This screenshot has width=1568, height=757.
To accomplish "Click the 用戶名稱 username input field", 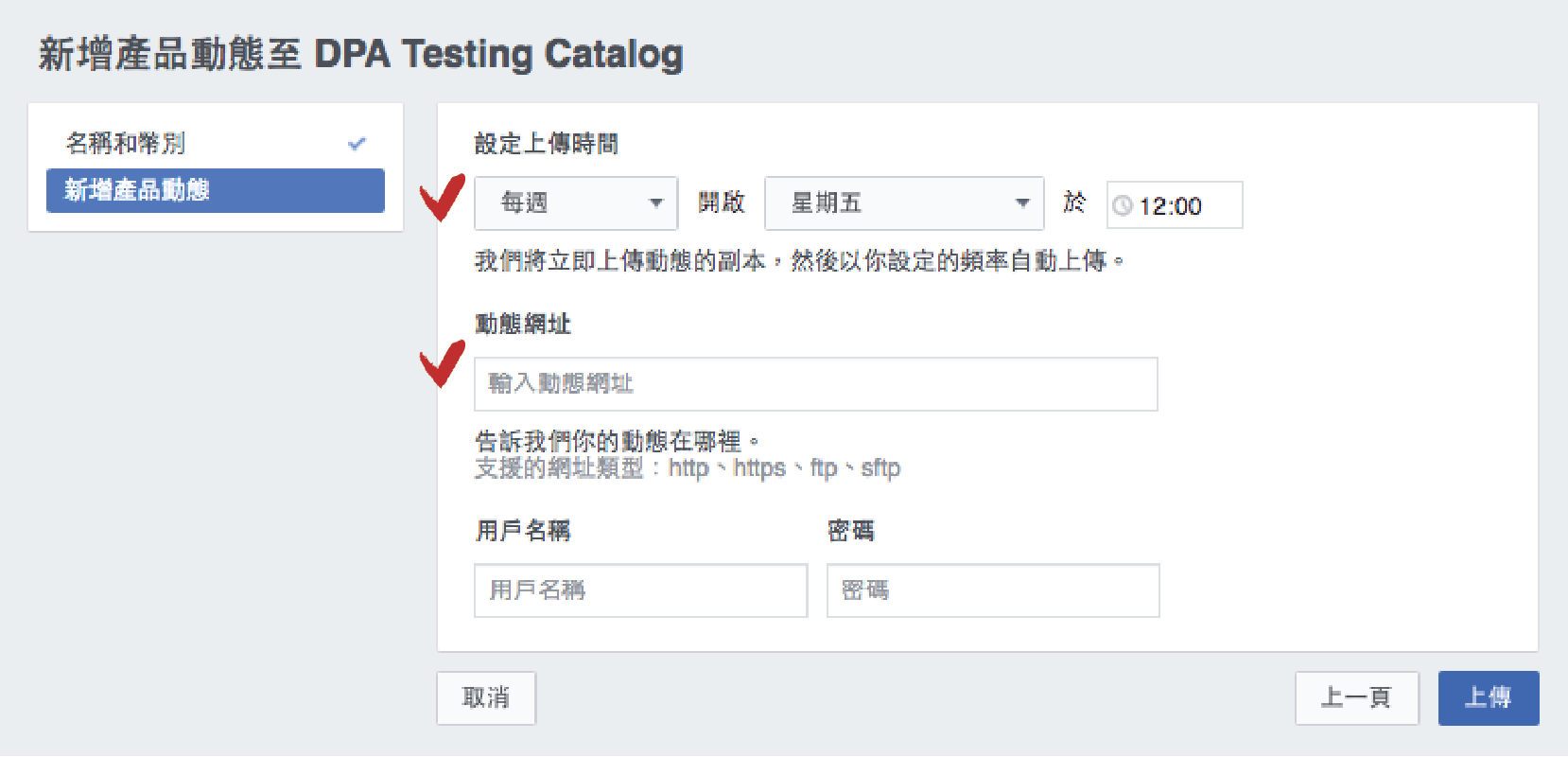I will tap(641, 590).
